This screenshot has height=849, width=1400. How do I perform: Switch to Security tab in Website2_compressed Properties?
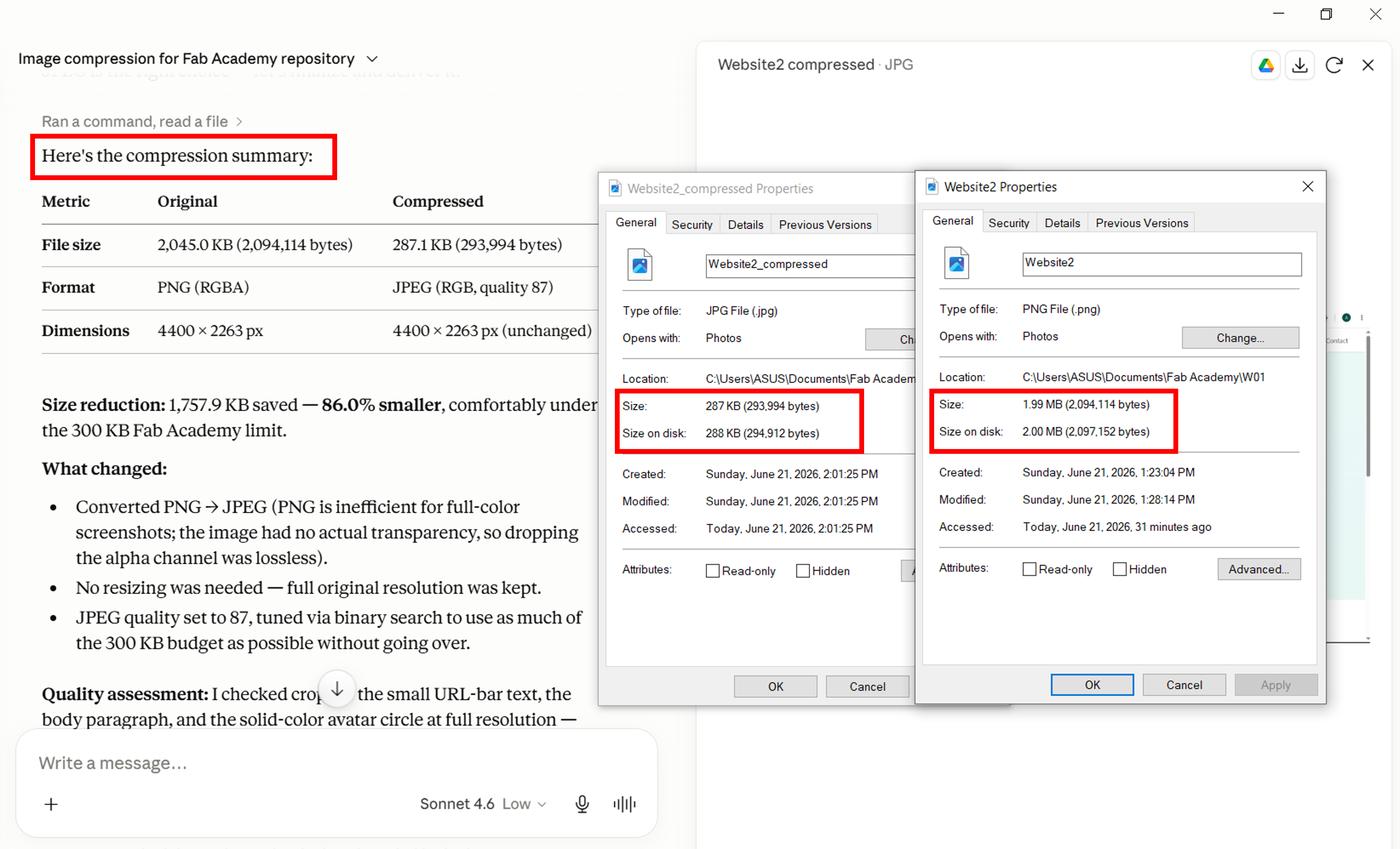point(692,225)
